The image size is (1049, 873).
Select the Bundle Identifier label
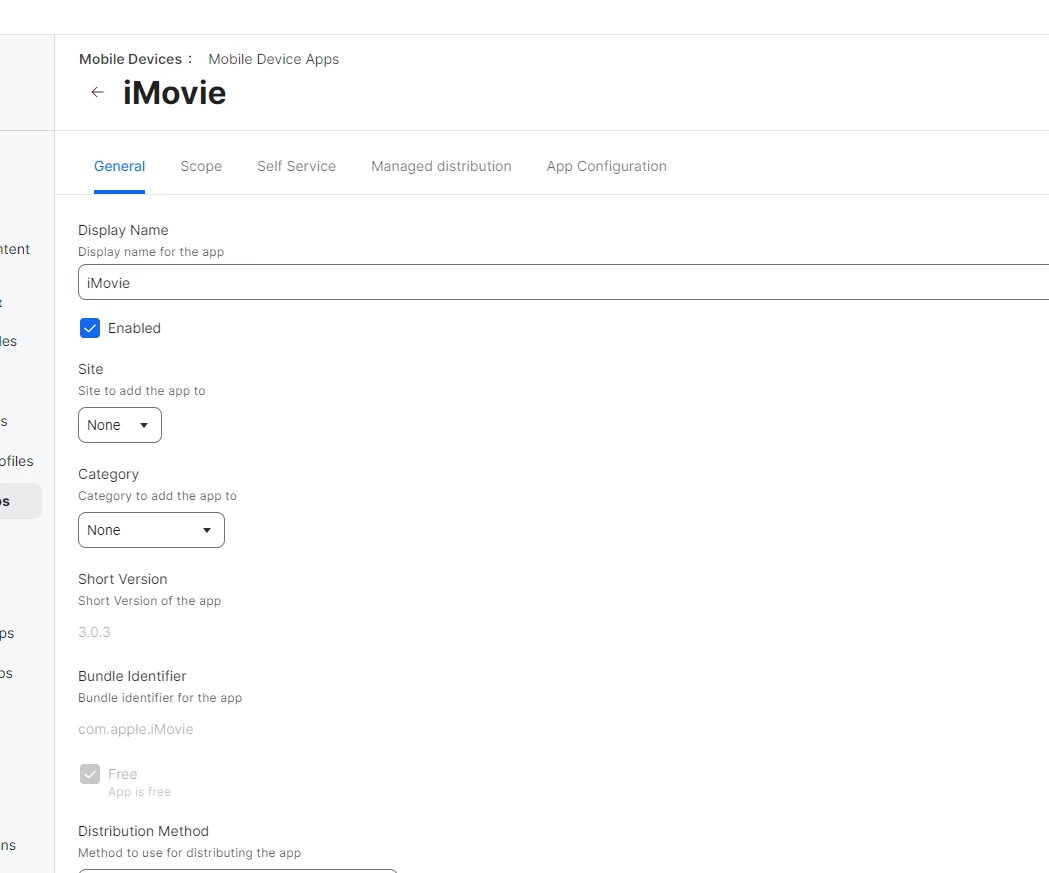click(132, 676)
